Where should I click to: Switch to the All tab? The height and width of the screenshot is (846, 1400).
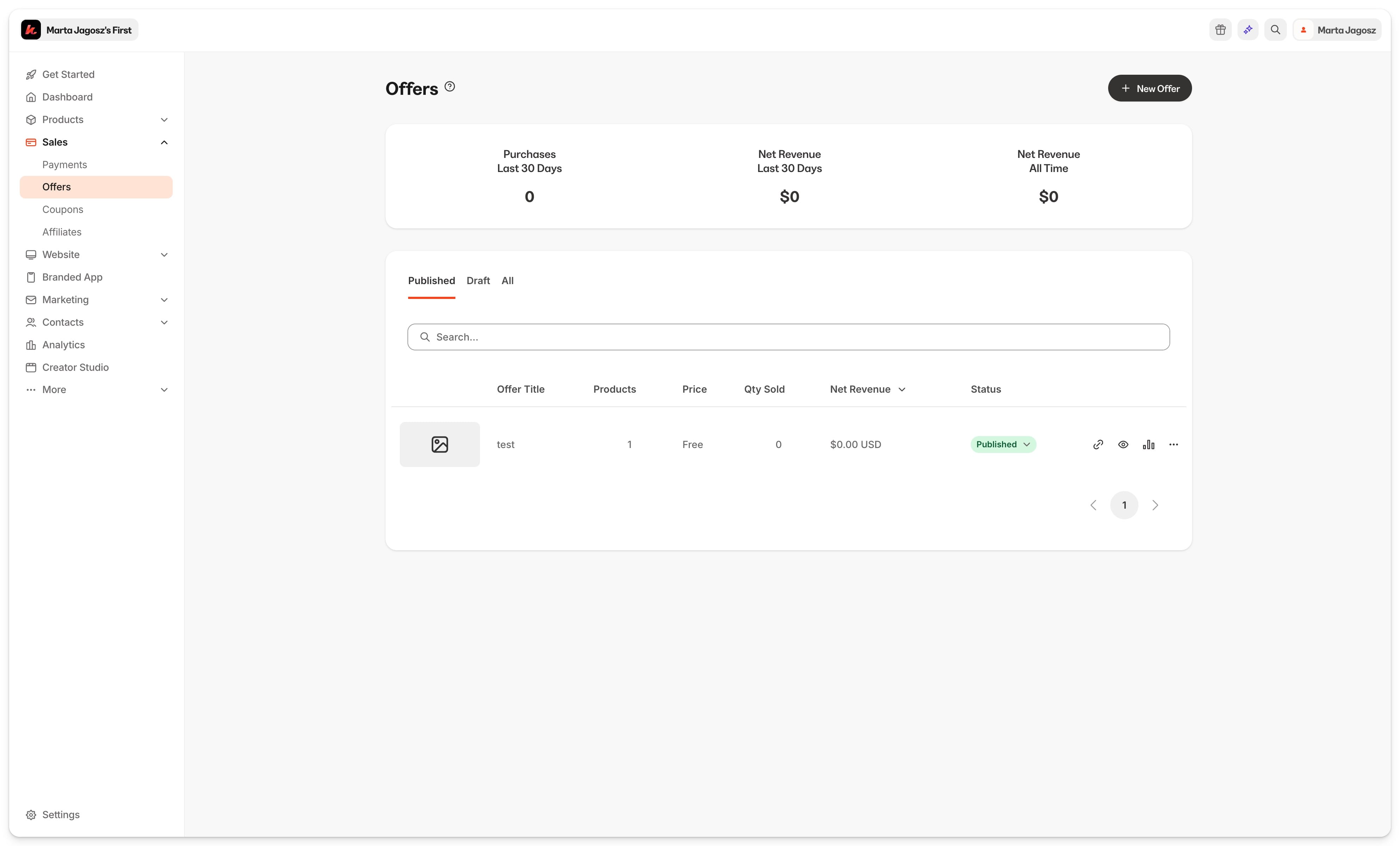coord(508,281)
